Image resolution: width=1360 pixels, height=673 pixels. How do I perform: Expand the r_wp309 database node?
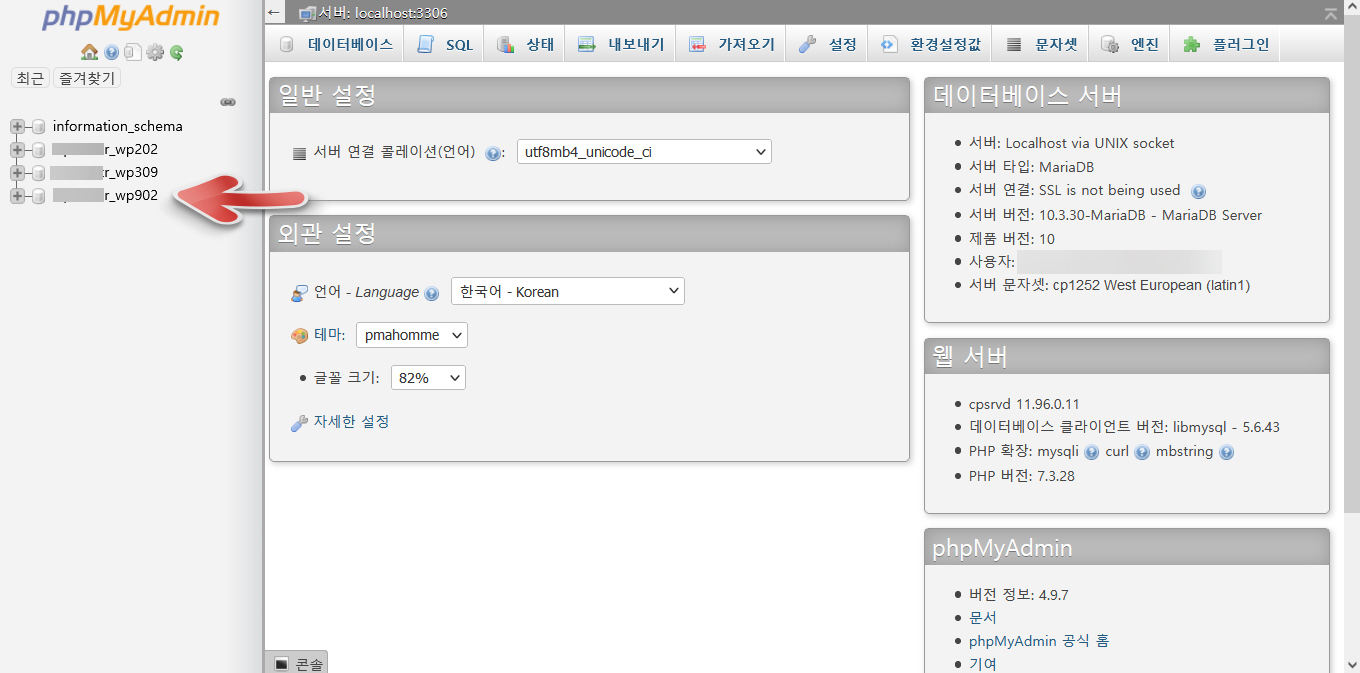17,172
